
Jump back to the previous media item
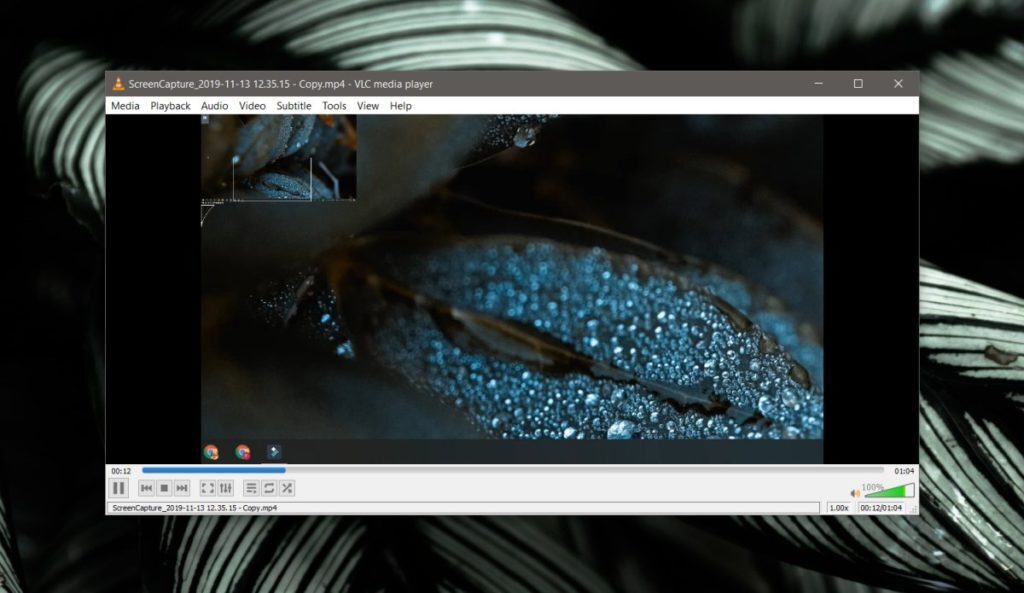tap(146, 488)
